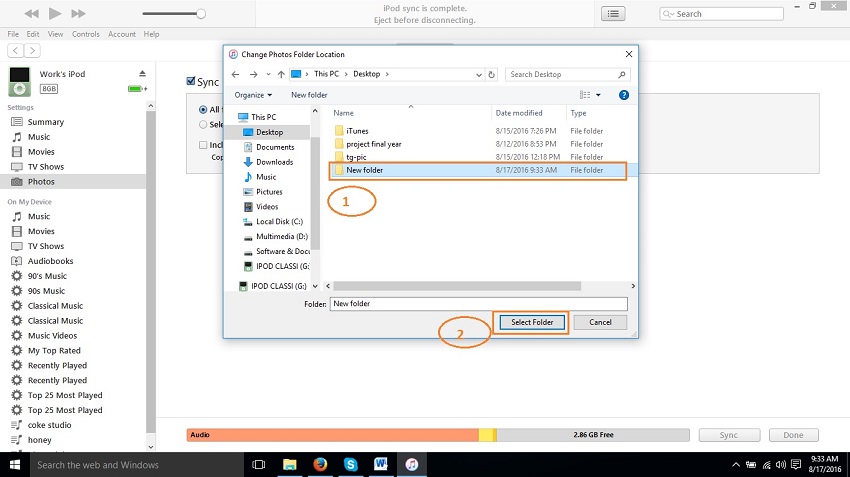Go up one folder level arrow
The height and width of the screenshot is (477, 850).
[x=281, y=74]
